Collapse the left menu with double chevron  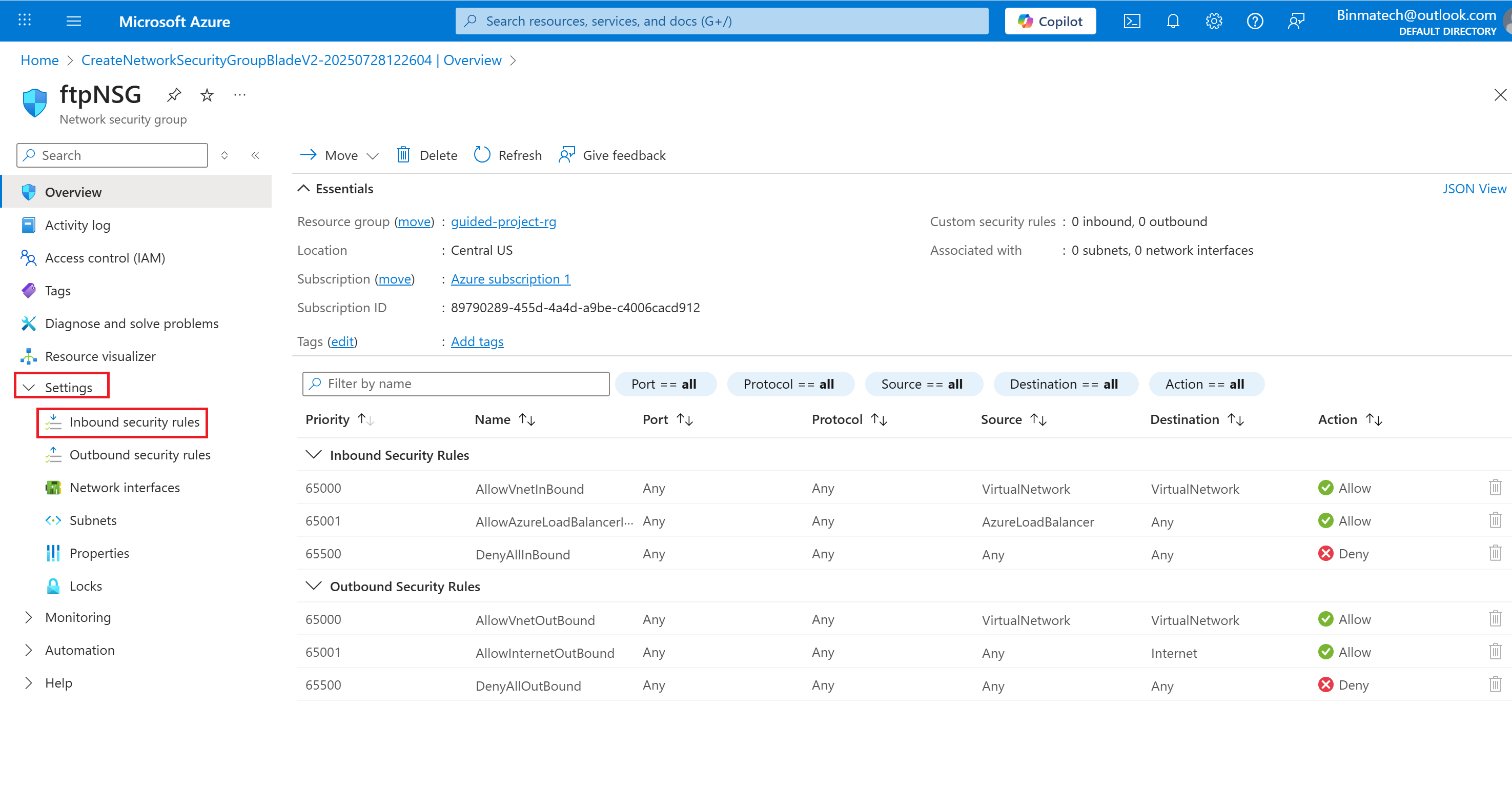[255, 155]
